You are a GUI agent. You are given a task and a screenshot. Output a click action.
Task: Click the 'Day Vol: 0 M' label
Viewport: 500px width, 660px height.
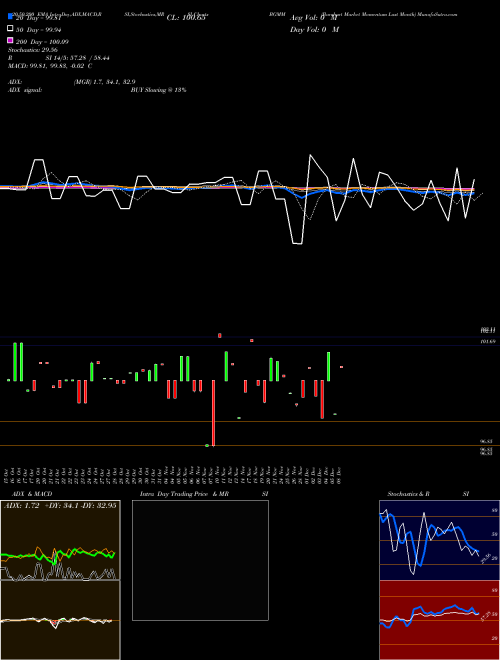[314, 30]
